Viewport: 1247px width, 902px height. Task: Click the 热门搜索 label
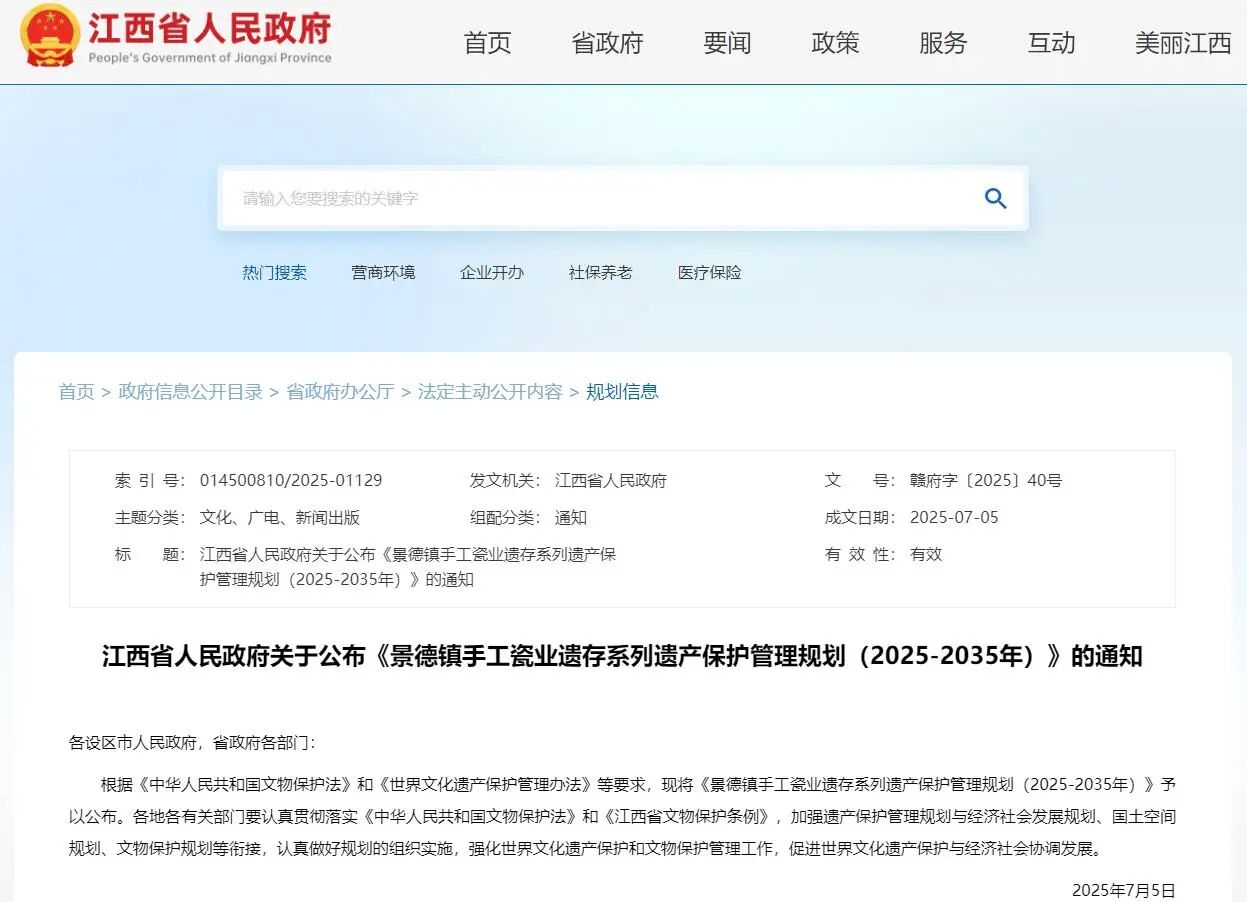274,272
